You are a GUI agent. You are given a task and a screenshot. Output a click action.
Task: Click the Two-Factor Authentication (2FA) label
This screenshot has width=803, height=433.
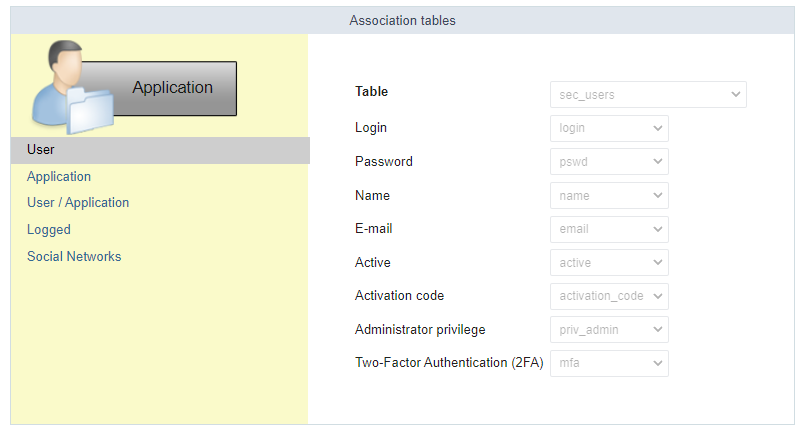[x=449, y=363]
